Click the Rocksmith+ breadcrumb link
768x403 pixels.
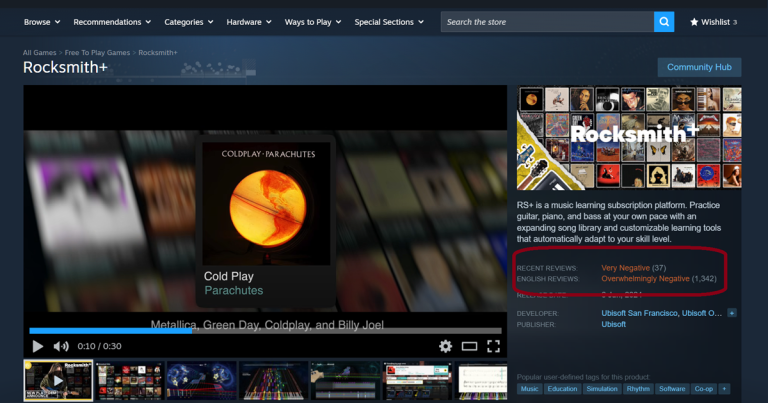pos(158,52)
